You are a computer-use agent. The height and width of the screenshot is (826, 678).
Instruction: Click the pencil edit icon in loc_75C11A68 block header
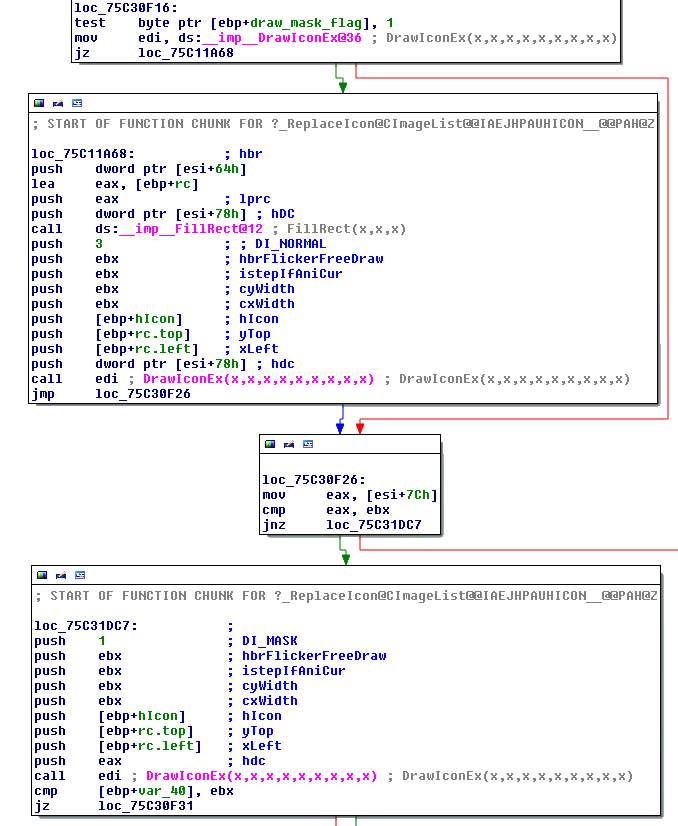coord(58,103)
